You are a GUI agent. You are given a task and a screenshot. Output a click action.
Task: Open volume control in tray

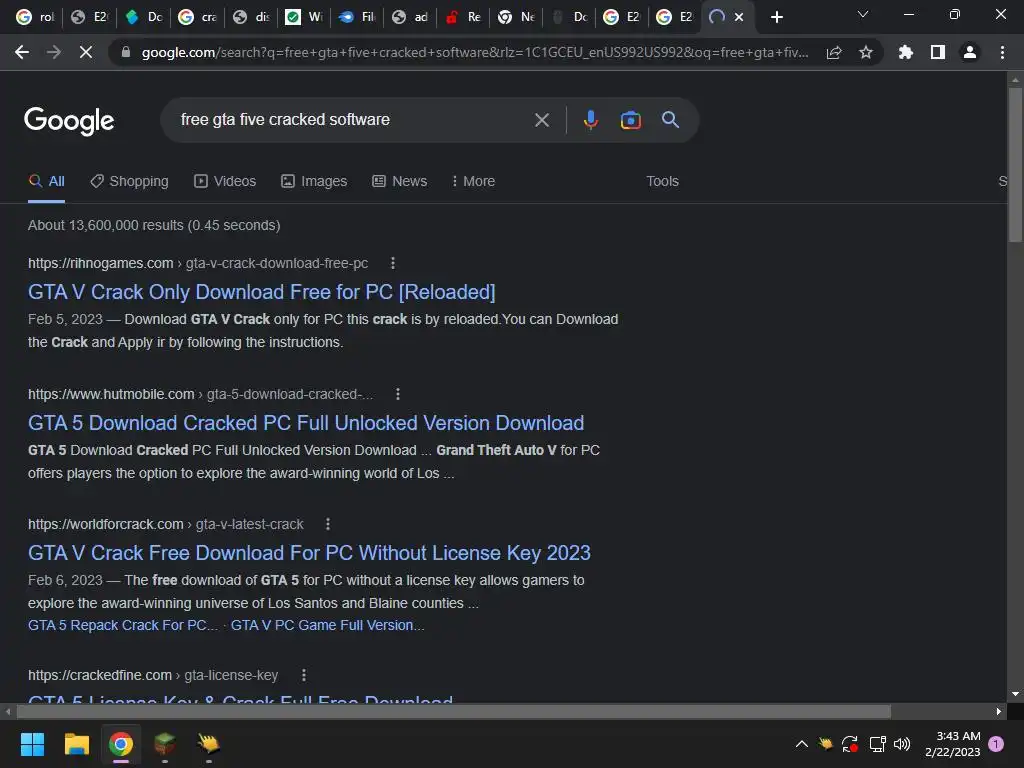coord(902,744)
